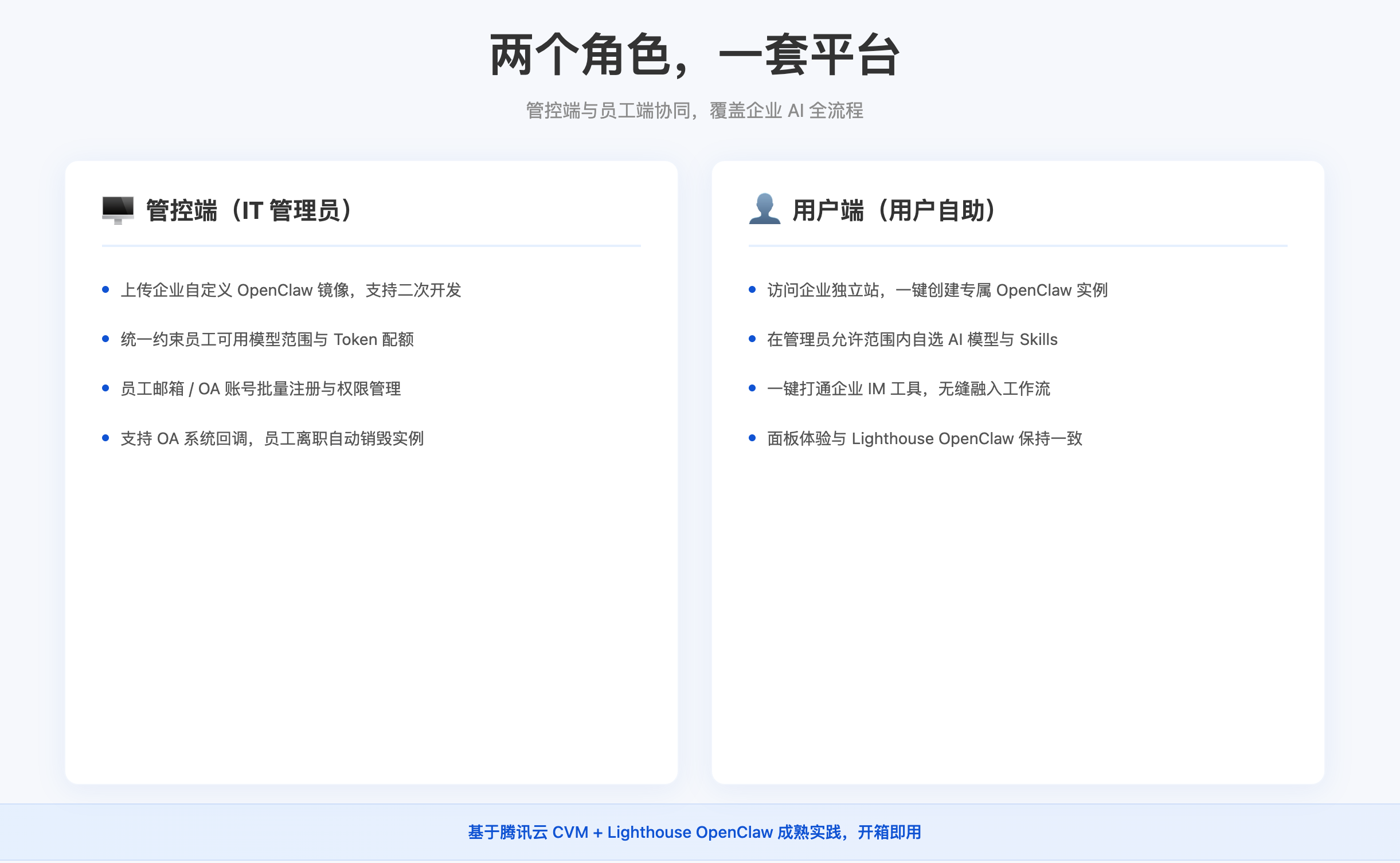
Task: Click 访问企业独立站 bullet item
Action: click(937, 290)
